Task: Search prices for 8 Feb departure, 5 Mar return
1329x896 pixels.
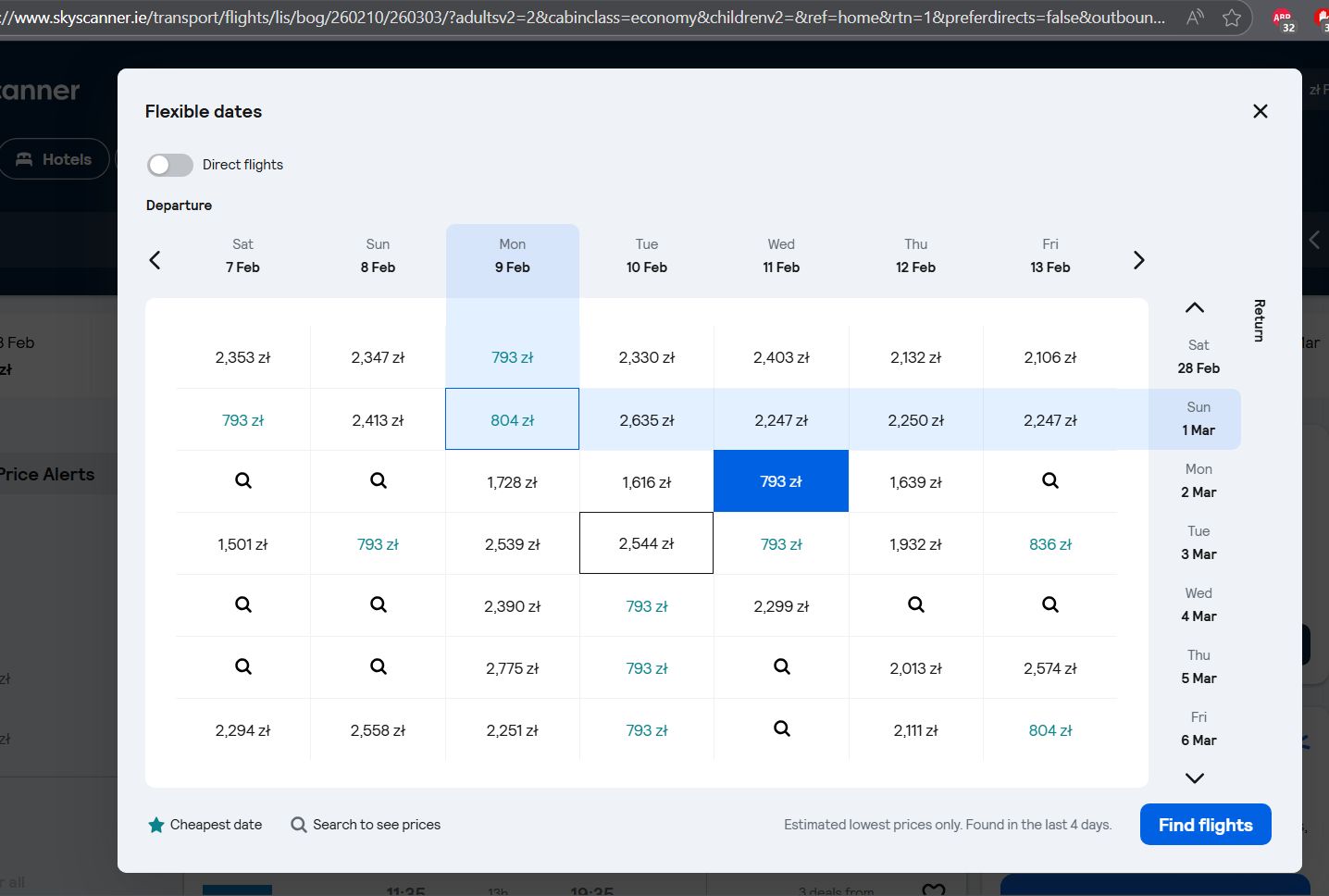Action: (x=379, y=667)
